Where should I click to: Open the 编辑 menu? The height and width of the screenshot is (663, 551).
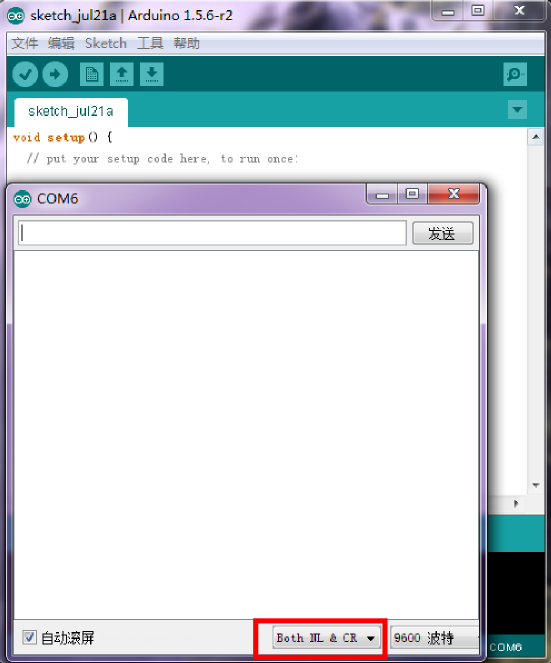point(61,43)
